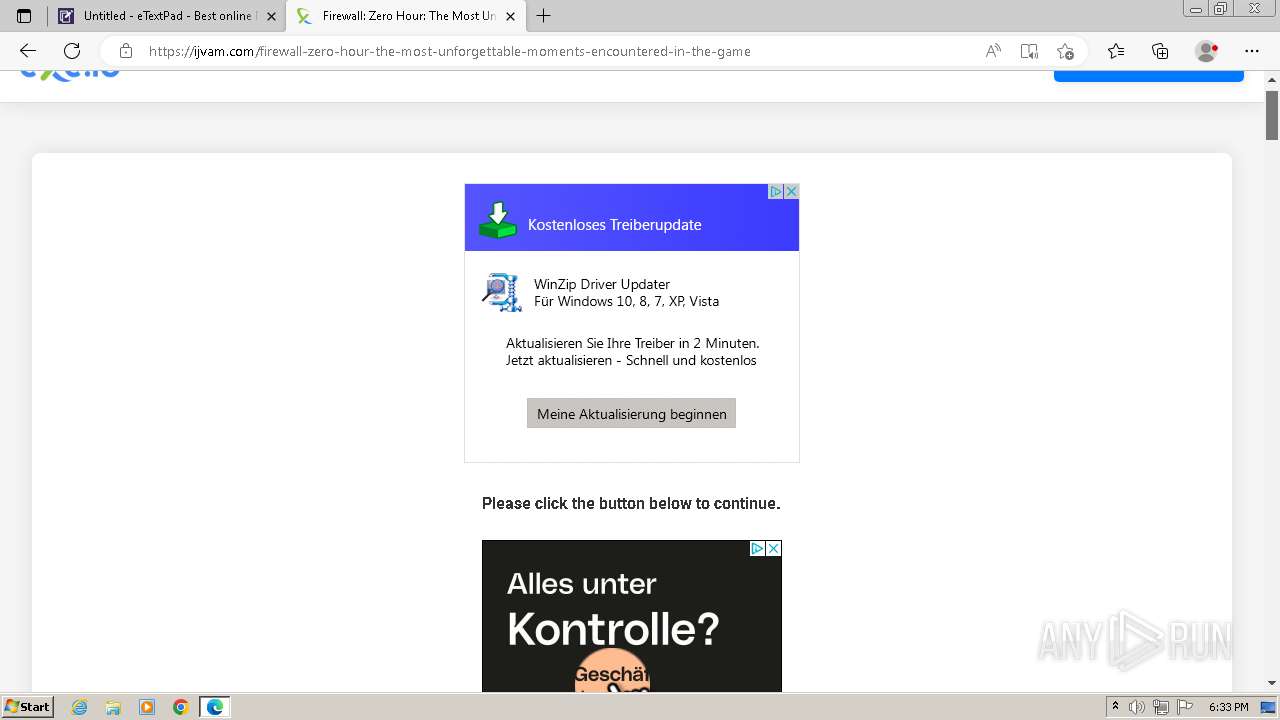Launch Chrome from the taskbar
Viewport: 1280px width, 720px height.
click(x=180, y=707)
